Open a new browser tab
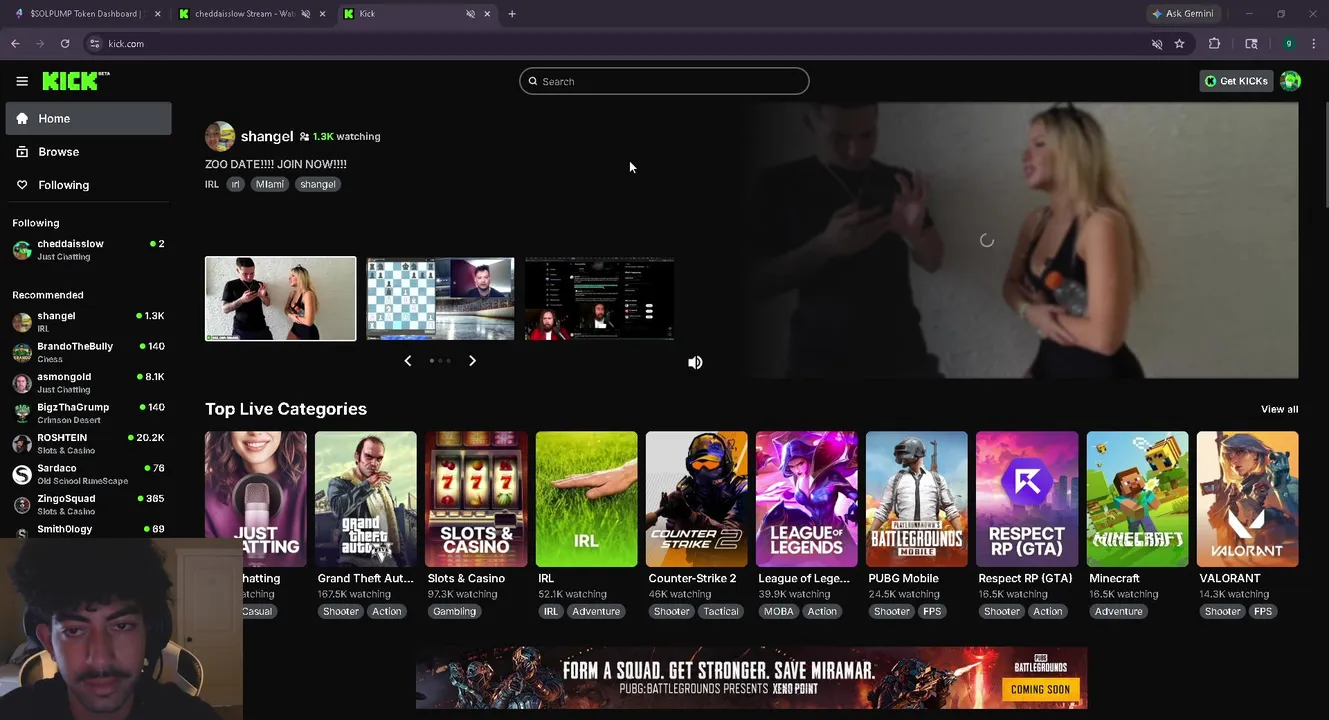The image size is (1329, 720). click(x=512, y=14)
